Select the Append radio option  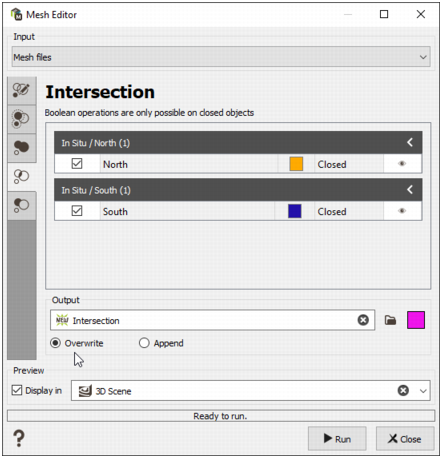[144, 343]
